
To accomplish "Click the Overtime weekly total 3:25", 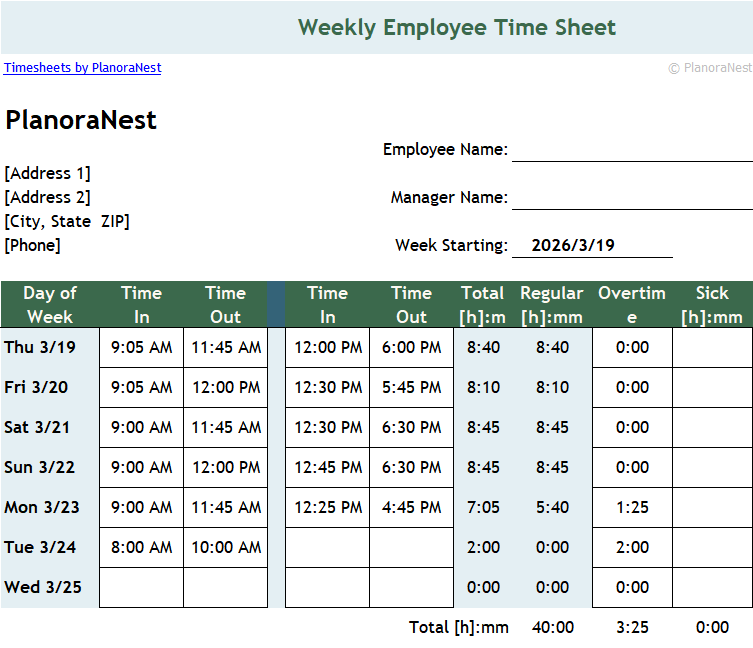I will [632, 627].
